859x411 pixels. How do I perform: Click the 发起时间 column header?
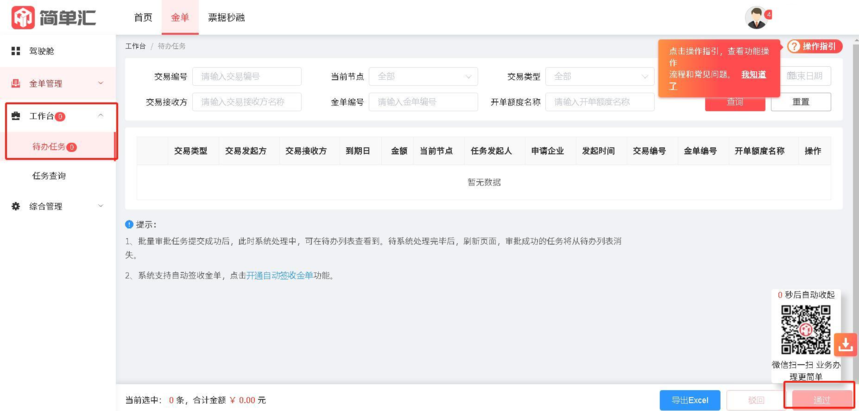598,151
